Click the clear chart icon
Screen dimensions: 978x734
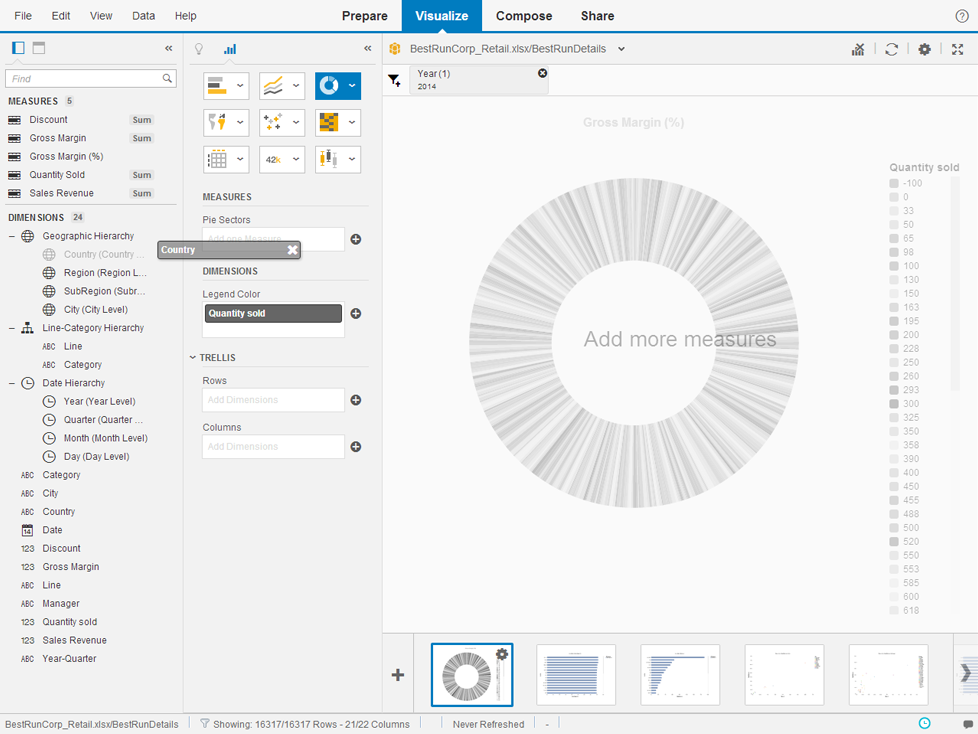coord(858,49)
